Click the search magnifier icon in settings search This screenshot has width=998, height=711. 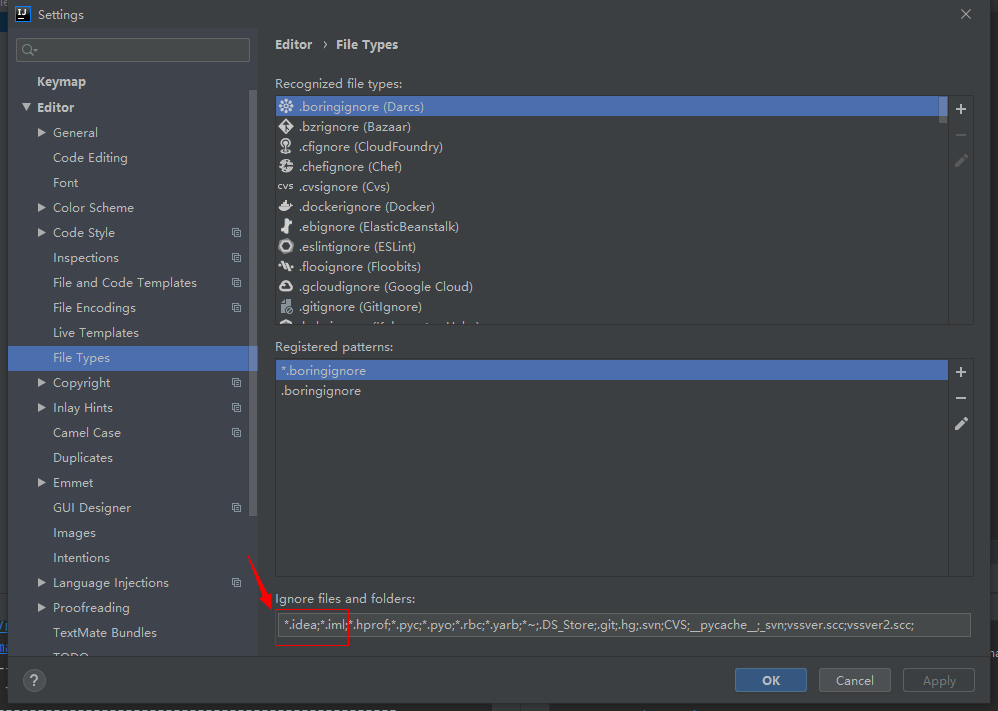coord(29,50)
